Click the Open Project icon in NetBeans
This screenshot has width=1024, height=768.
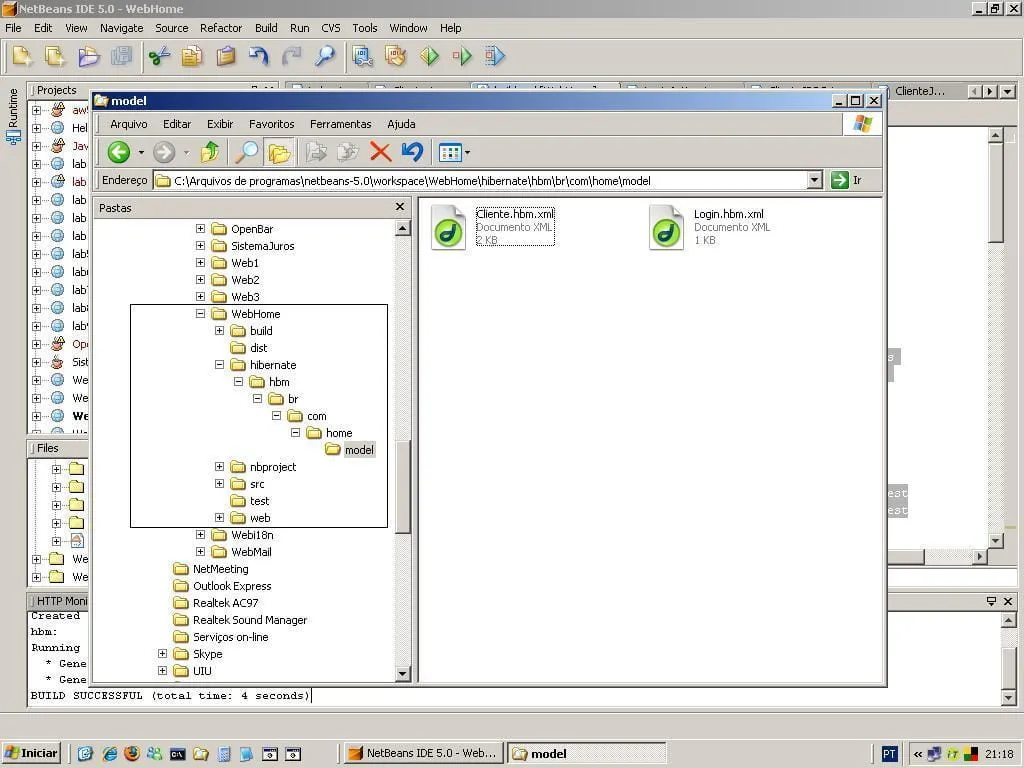pos(89,56)
